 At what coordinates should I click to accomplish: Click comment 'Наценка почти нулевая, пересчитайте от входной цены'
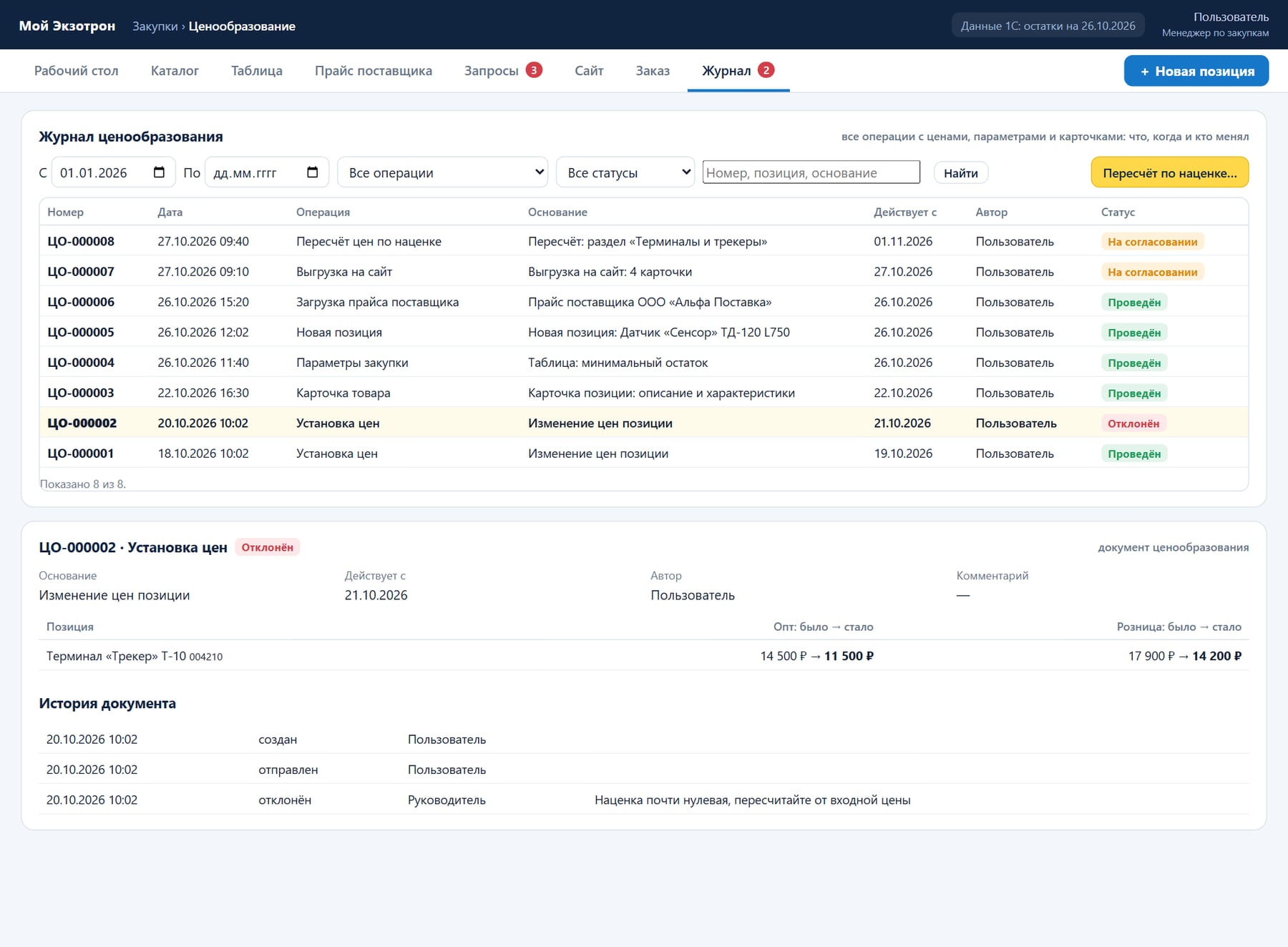tap(752, 800)
